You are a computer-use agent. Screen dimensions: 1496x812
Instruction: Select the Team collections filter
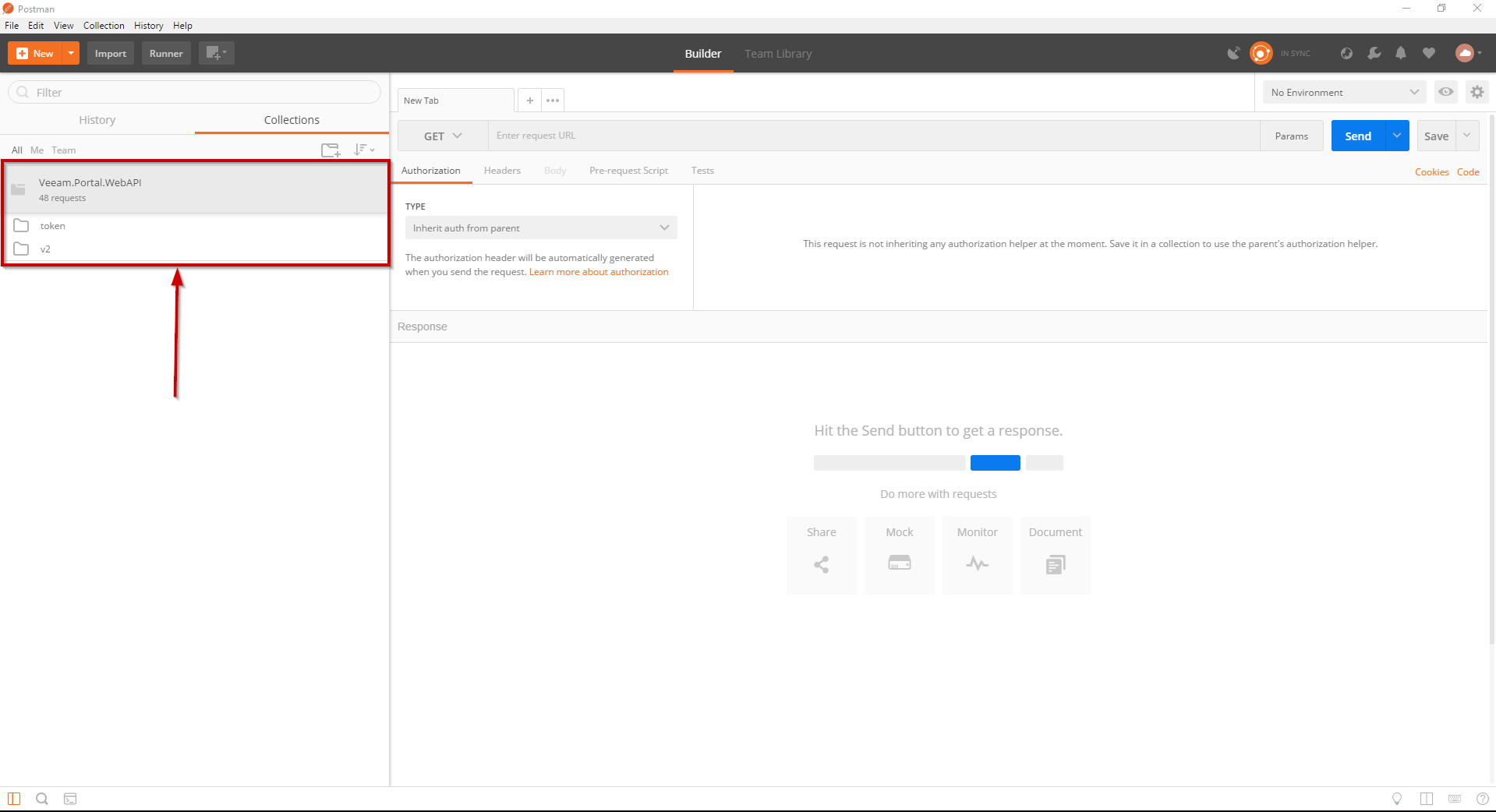click(x=64, y=150)
